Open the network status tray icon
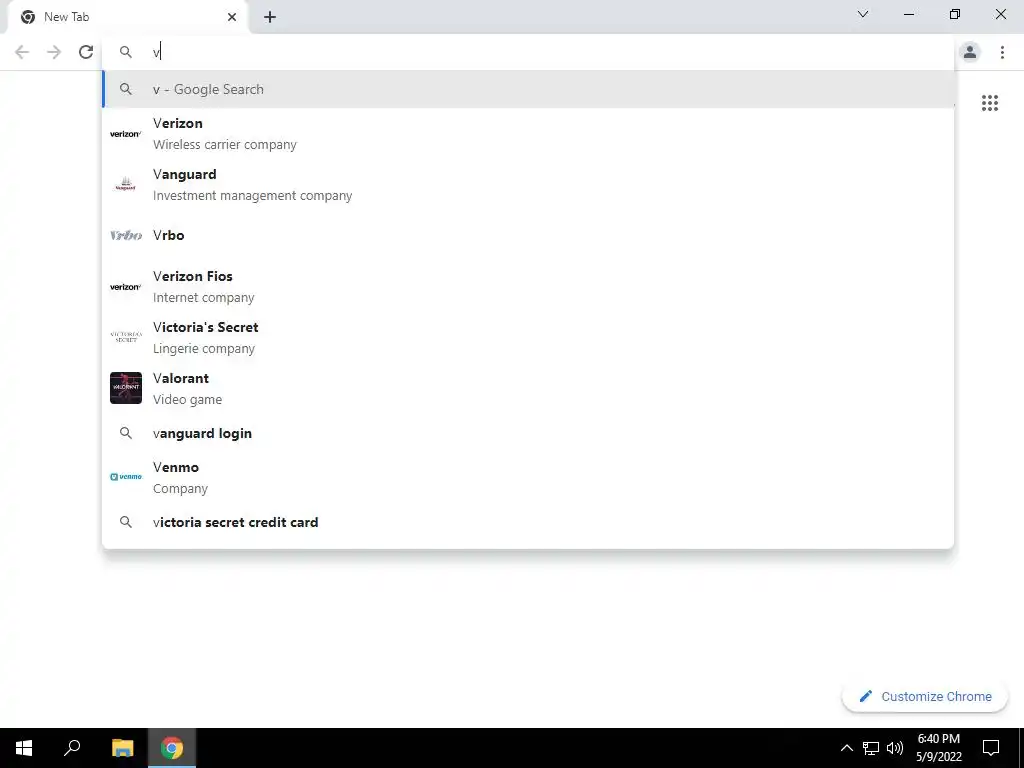 click(x=871, y=748)
